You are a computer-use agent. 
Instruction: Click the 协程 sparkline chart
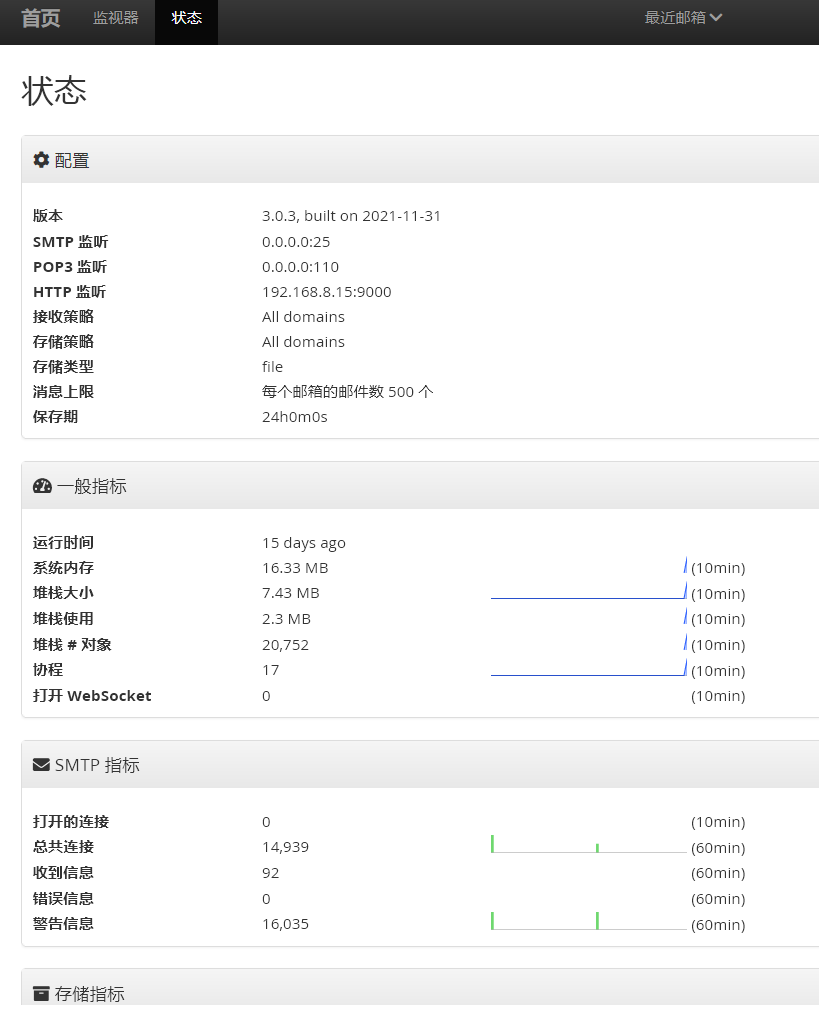point(588,669)
